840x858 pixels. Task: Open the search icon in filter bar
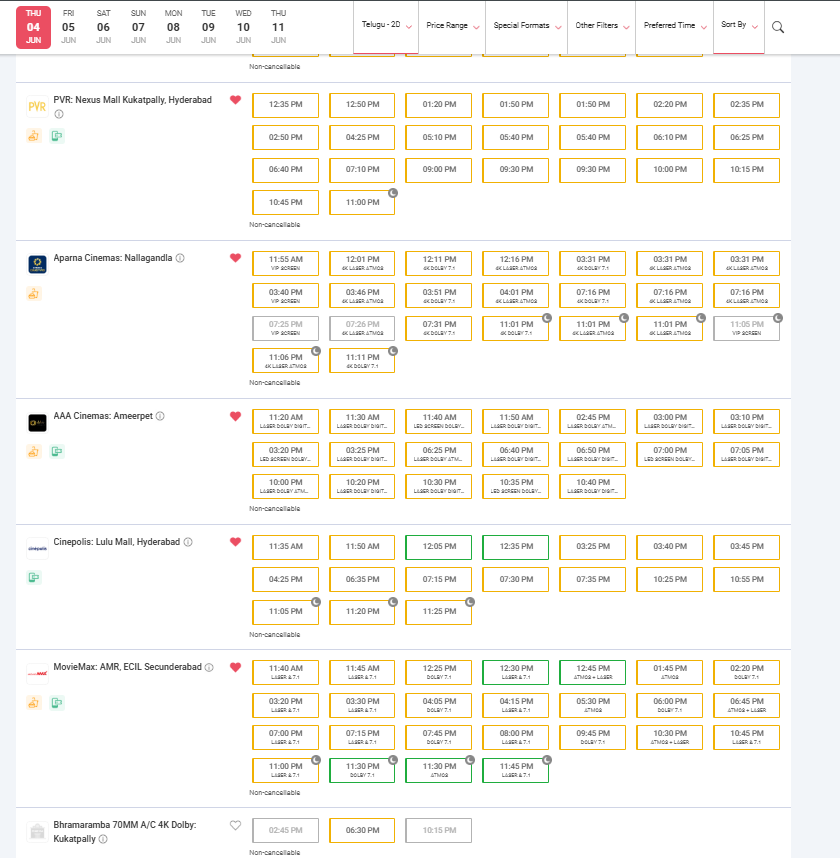click(x=778, y=27)
